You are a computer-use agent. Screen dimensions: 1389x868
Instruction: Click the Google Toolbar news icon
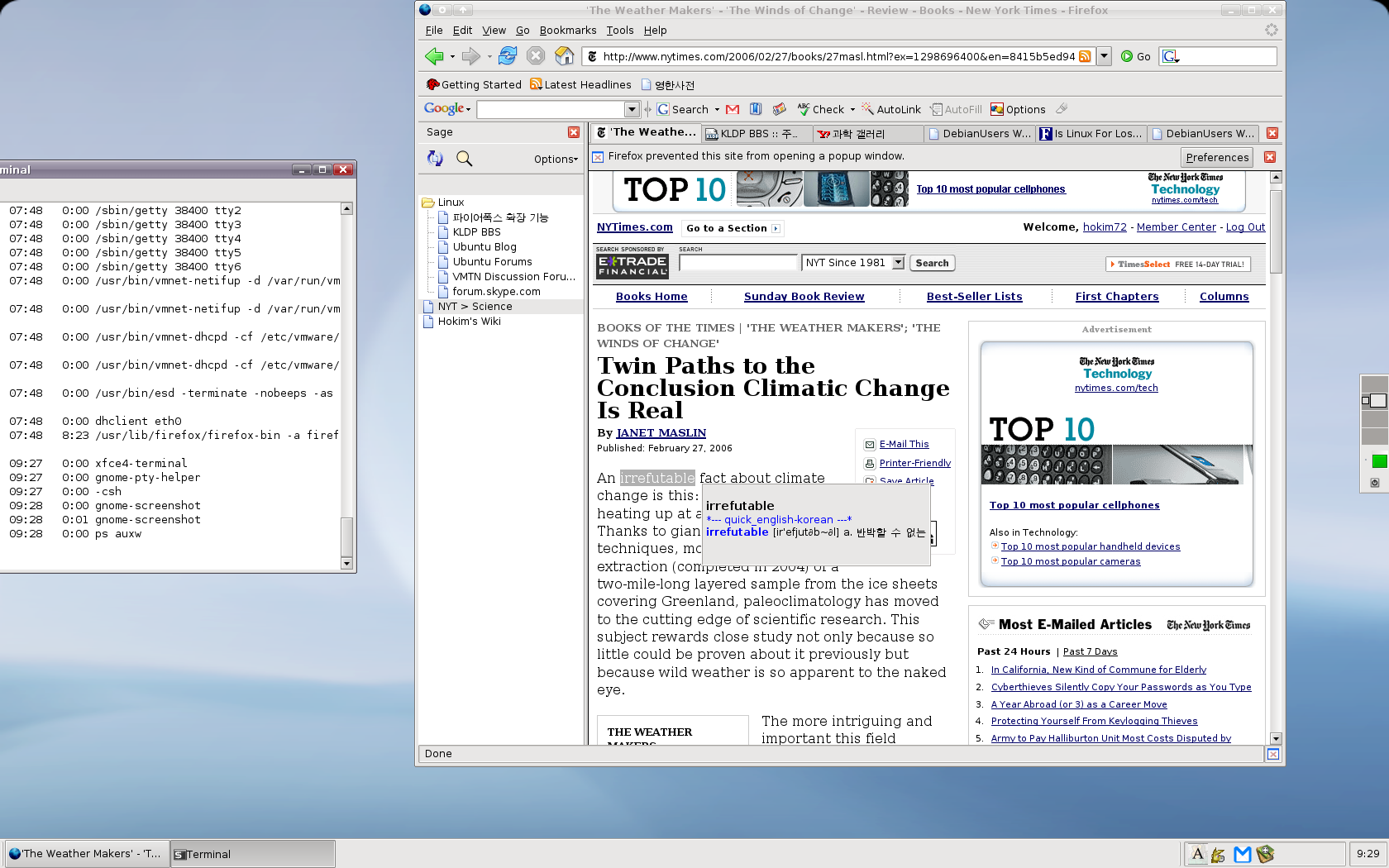point(779,109)
